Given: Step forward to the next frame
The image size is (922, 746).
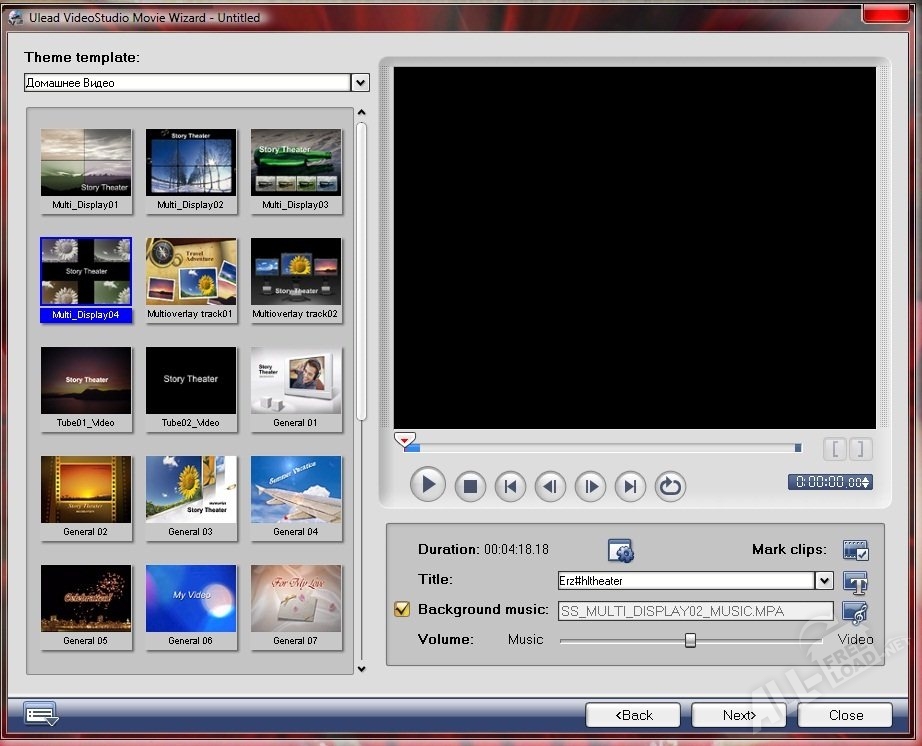Looking at the screenshot, I should (590, 487).
